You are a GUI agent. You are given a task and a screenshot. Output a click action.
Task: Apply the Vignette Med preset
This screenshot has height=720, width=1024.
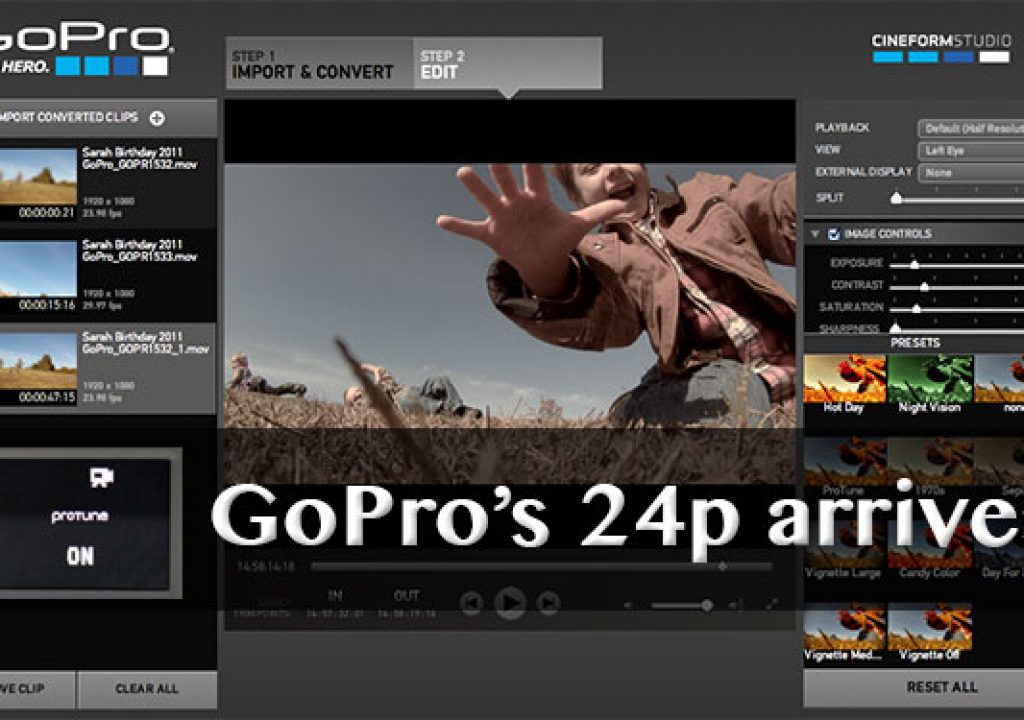coord(844,633)
